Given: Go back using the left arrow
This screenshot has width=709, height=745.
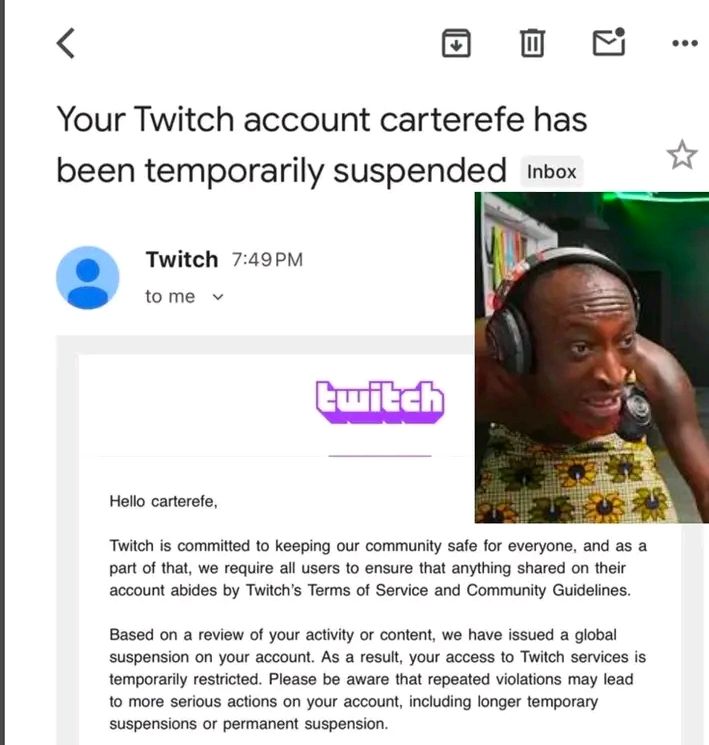Looking at the screenshot, I should (x=66, y=43).
